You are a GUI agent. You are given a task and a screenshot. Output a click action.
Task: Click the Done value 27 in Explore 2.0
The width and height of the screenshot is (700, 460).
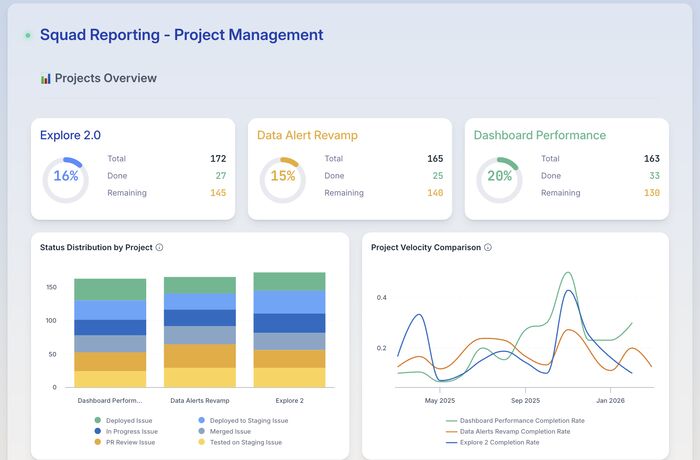221,176
